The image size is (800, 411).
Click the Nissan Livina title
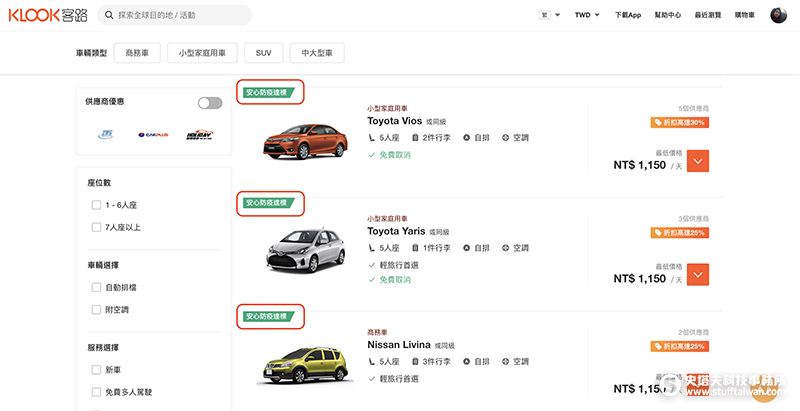[x=398, y=345]
